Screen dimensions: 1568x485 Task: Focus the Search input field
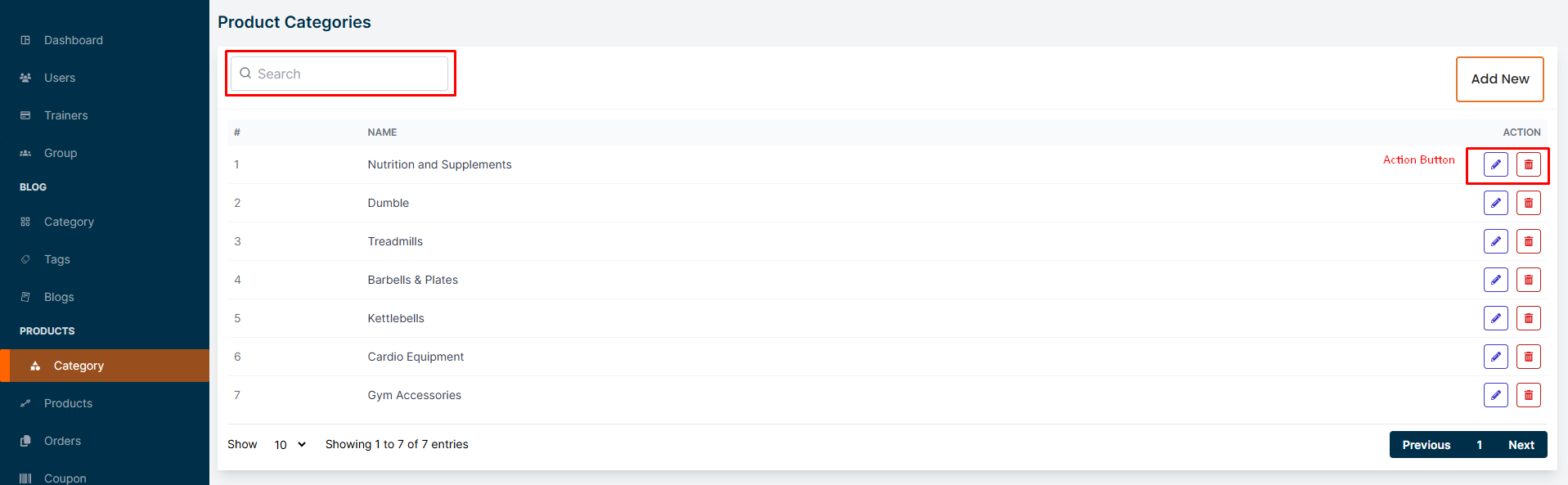pos(348,74)
